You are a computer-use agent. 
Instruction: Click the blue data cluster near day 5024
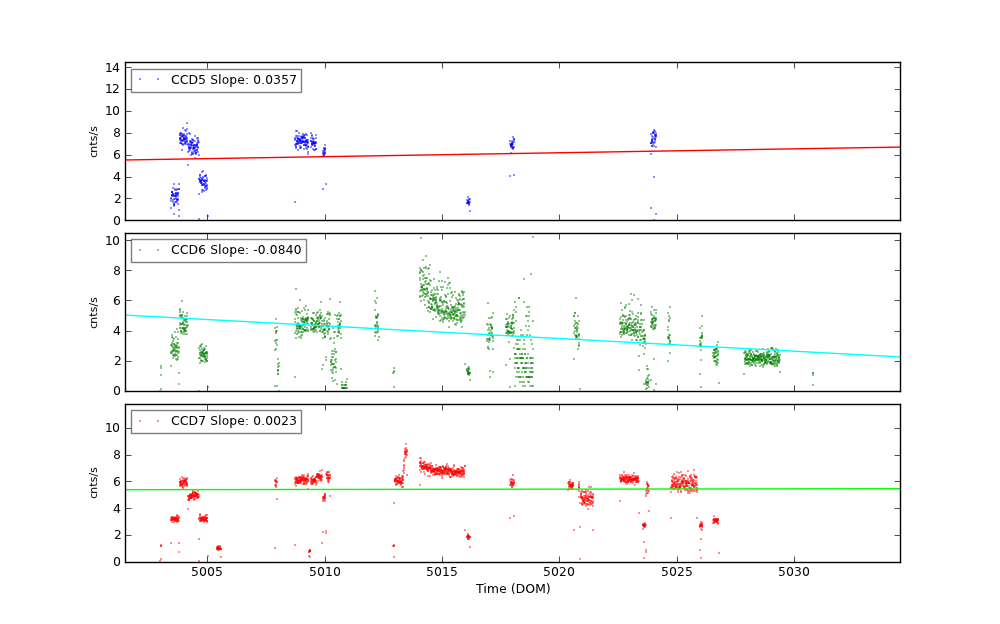[x=653, y=138]
